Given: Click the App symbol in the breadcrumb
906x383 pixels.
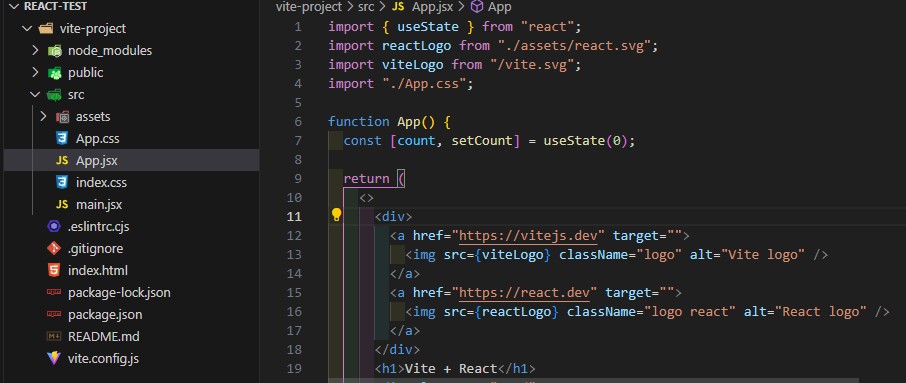Looking at the screenshot, I should click(500, 7).
